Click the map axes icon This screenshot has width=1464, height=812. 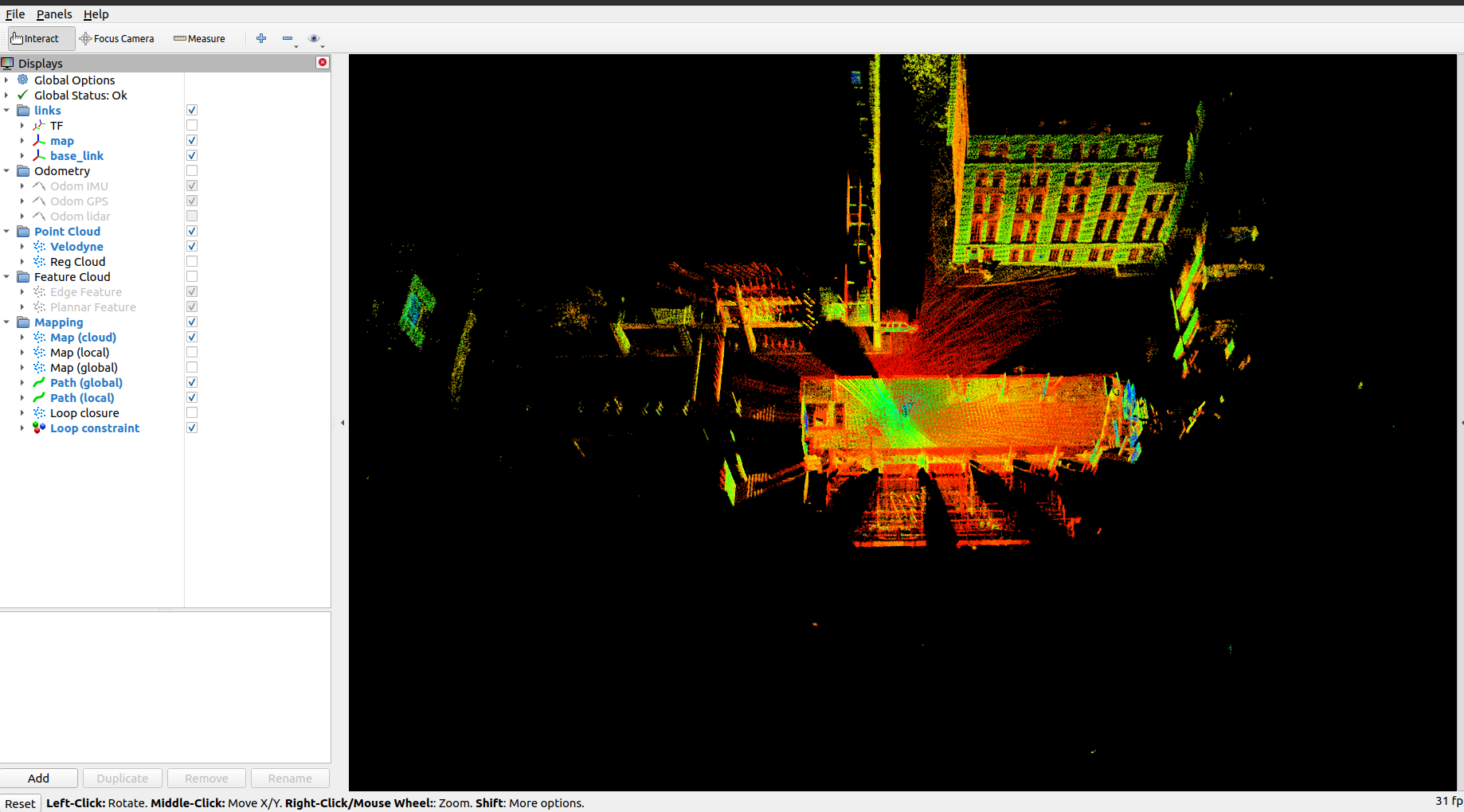[x=39, y=140]
